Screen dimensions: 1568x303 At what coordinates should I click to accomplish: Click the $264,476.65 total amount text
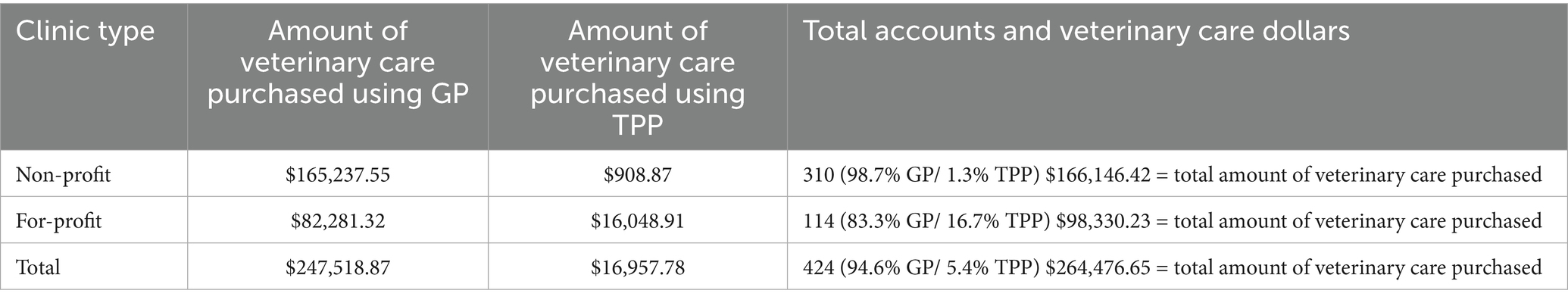tap(1097, 267)
